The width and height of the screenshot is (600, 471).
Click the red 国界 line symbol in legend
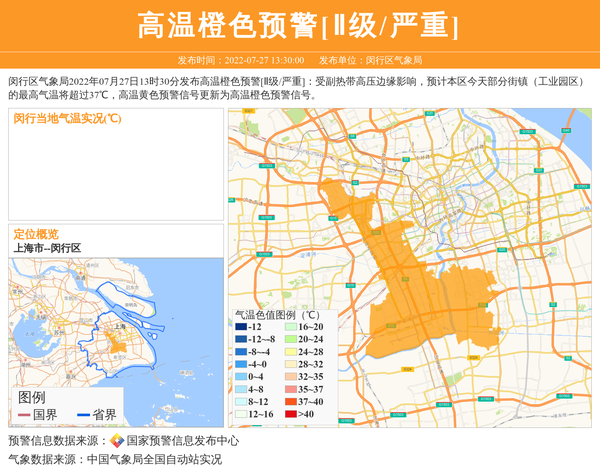tap(24, 414)
